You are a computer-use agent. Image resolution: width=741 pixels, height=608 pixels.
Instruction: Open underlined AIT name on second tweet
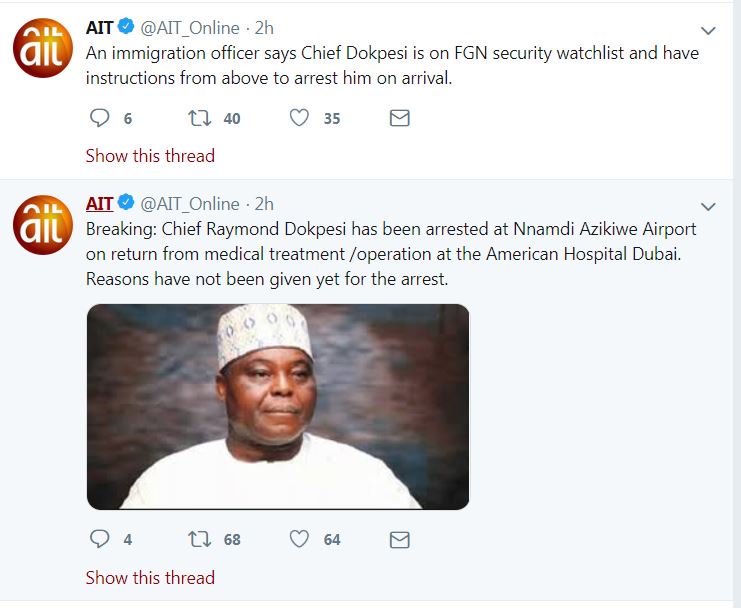point(99,204)
